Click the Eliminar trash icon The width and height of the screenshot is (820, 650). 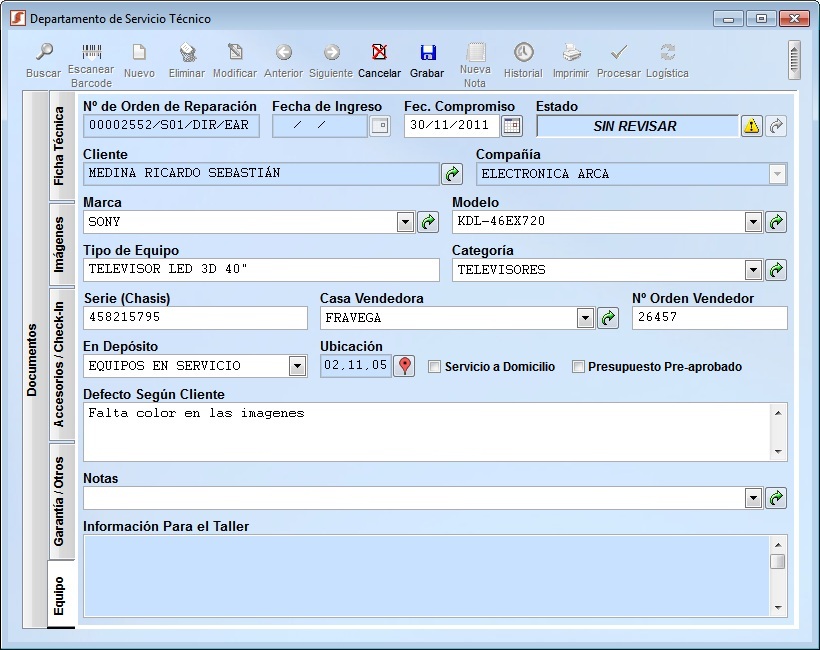point(187,52)
